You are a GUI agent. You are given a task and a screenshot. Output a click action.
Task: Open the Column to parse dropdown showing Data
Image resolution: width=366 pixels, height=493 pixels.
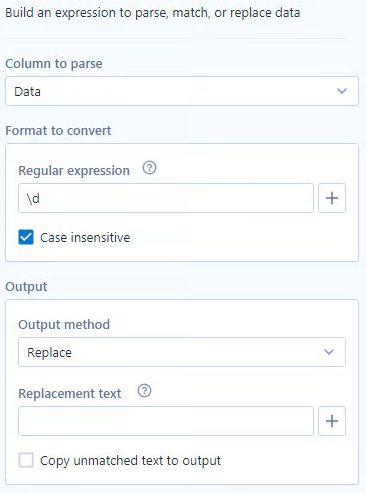(x=182, y=91)
